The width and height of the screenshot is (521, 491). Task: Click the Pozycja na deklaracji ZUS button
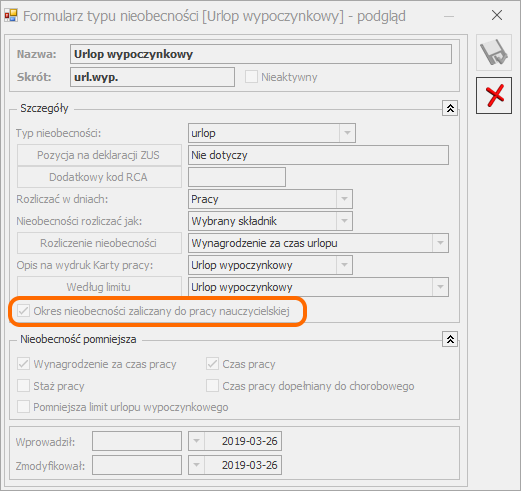click(99, 155)
